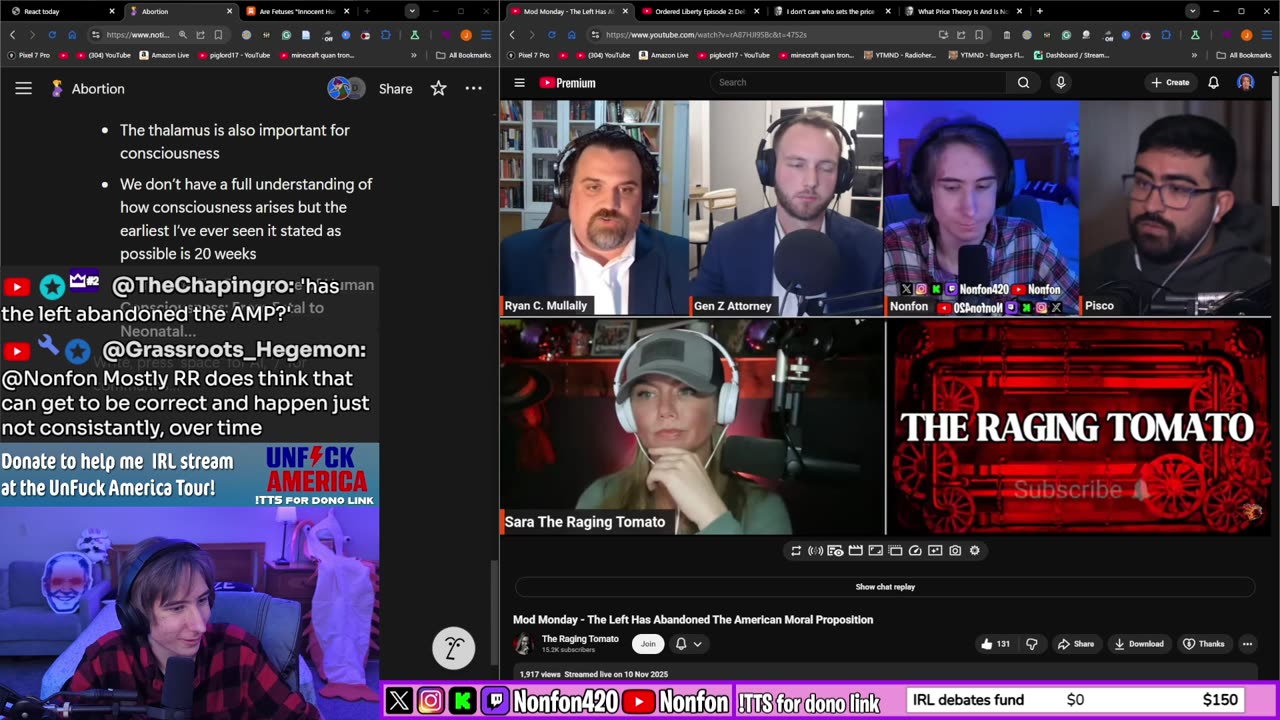This screenshot has height=720, width=1280.
Task: Open playback speed gauge in enhancer toolbar
Action: [915, 550]
